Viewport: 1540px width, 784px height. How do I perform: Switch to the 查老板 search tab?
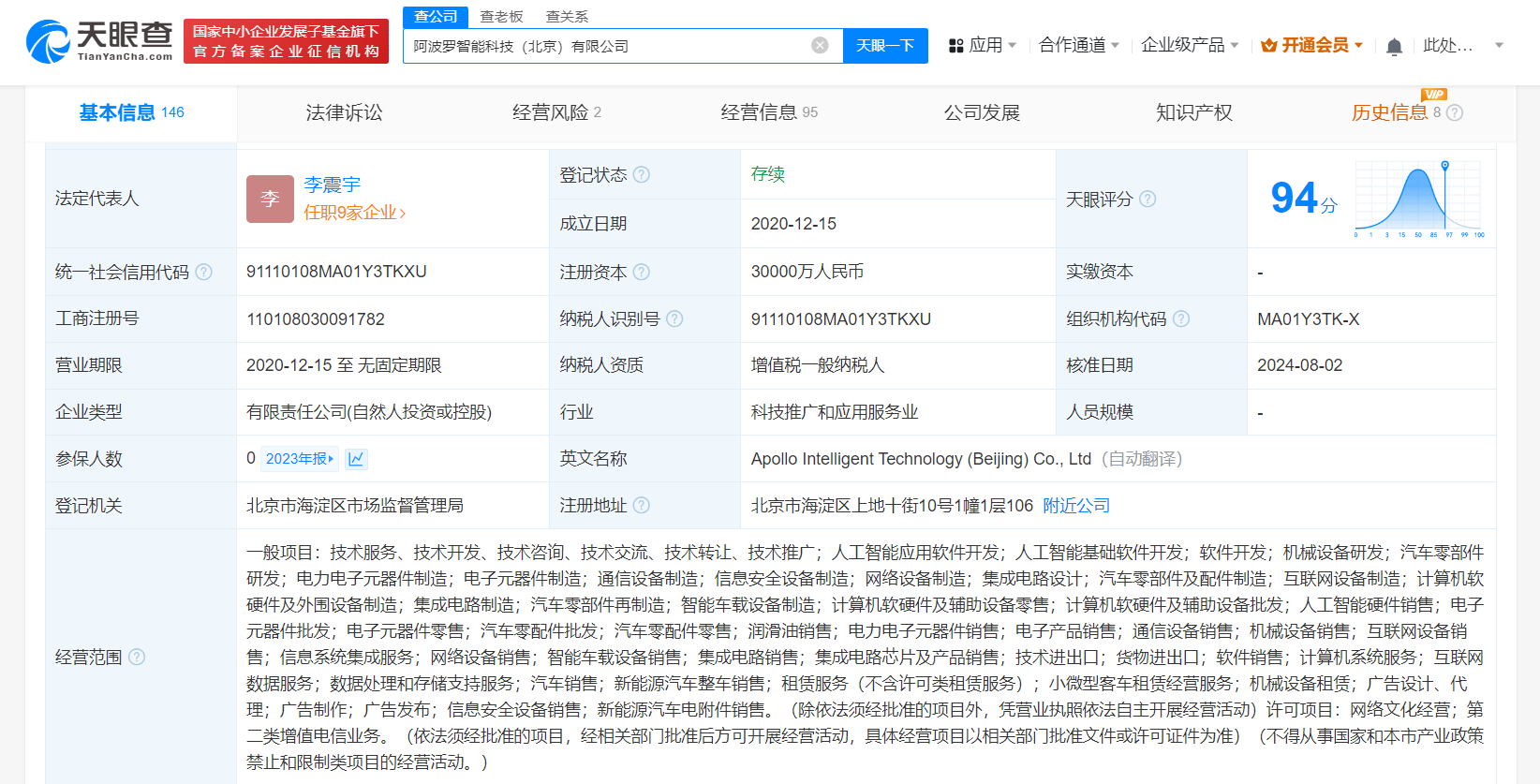click(501, 17)
